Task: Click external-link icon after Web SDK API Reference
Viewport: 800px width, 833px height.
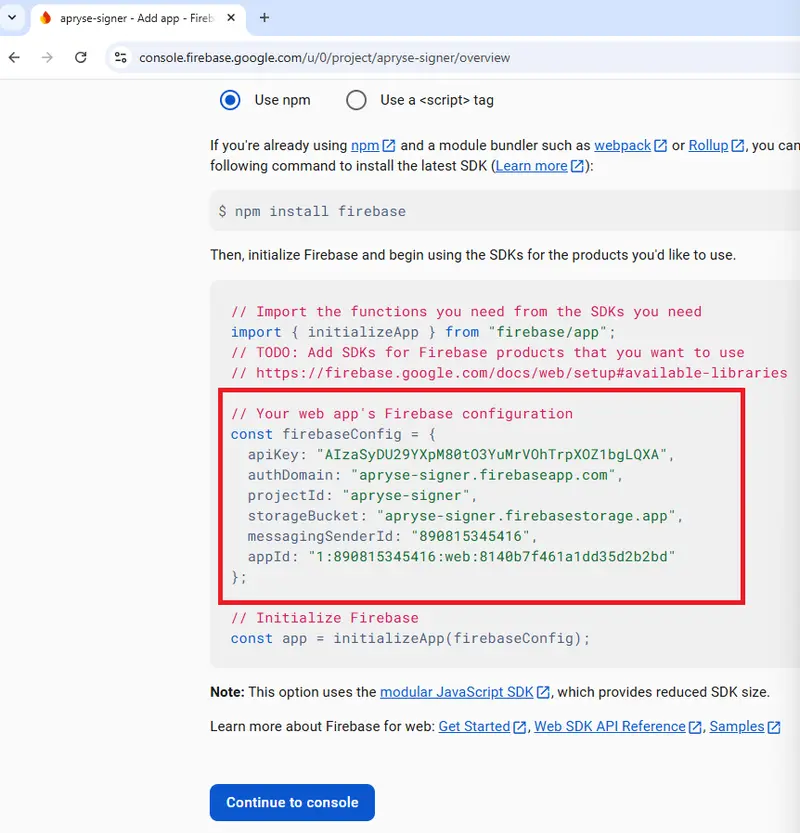Action: pyautogui.click(x=695, y=727)
